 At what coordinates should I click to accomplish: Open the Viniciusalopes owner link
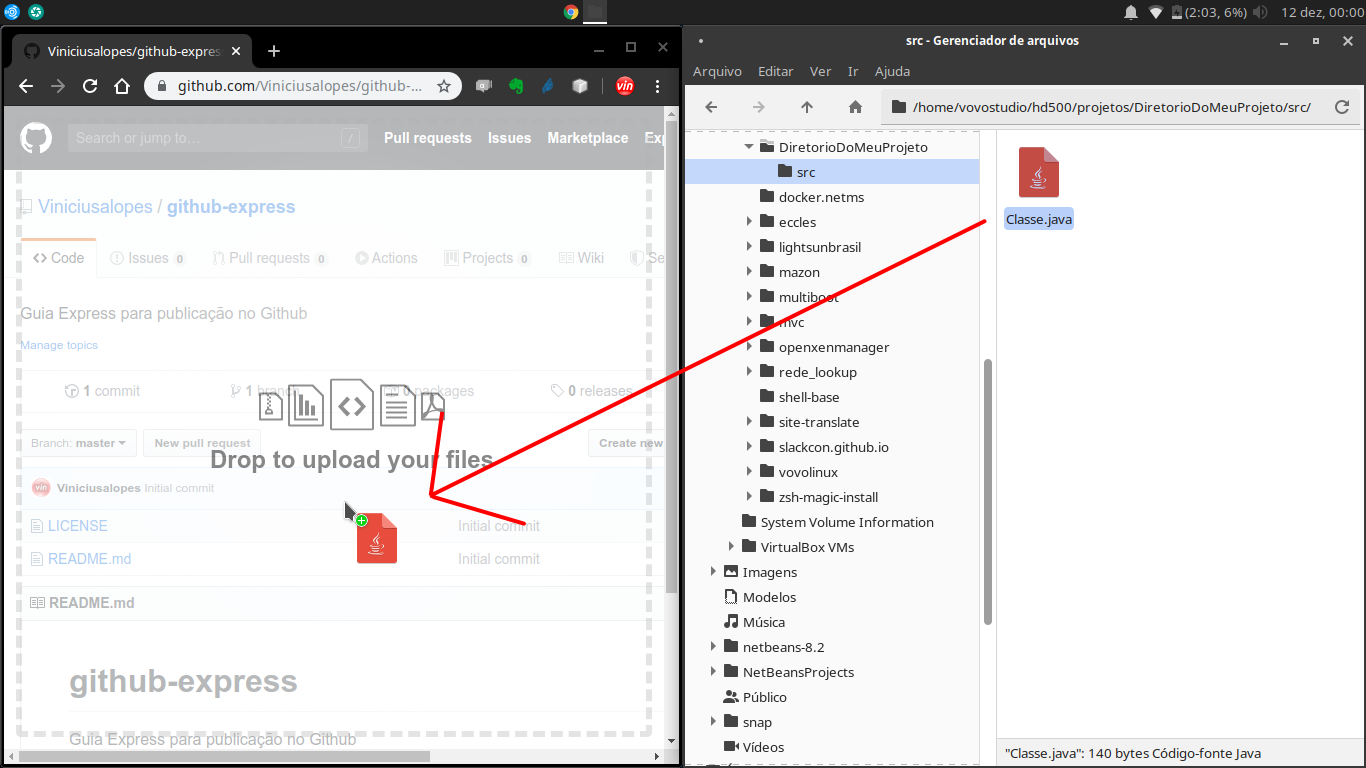point(95,207)
